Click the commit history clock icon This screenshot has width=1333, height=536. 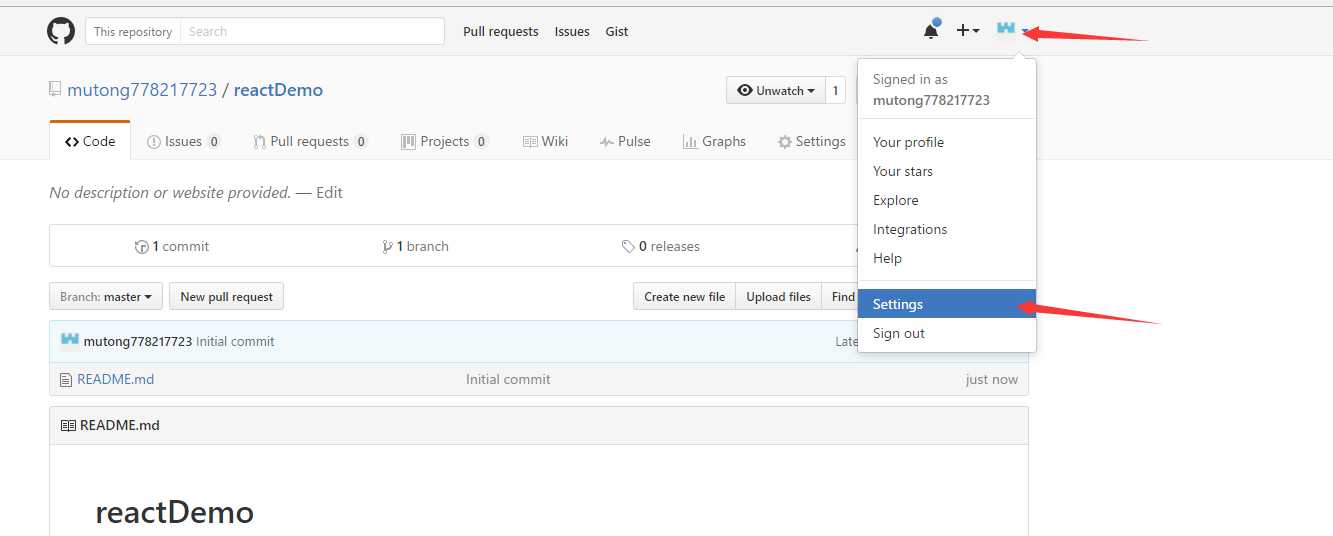(142, 247)
